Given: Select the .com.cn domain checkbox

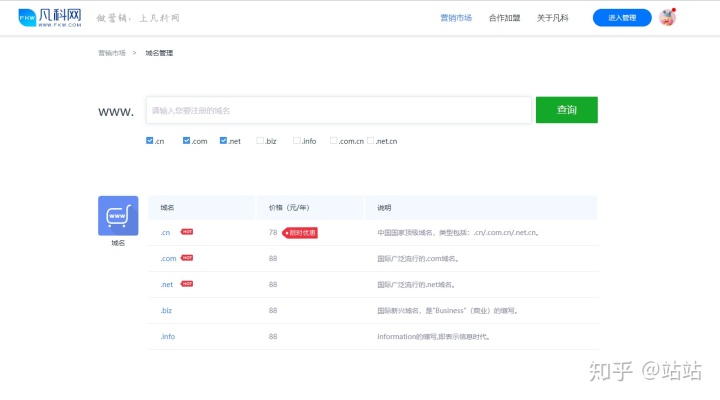Looking at the screenshot, I should [334, 141].
